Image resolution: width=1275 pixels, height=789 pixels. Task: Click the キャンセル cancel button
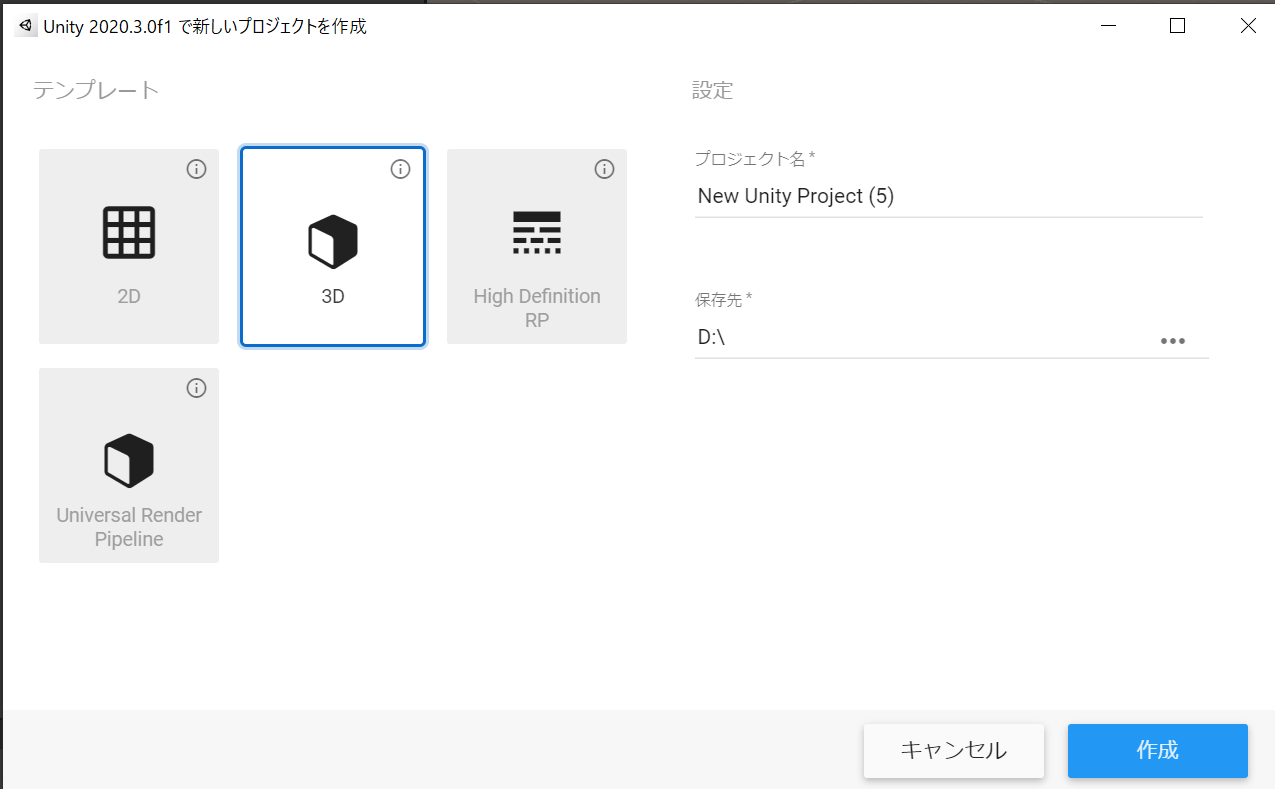(954, 750)
